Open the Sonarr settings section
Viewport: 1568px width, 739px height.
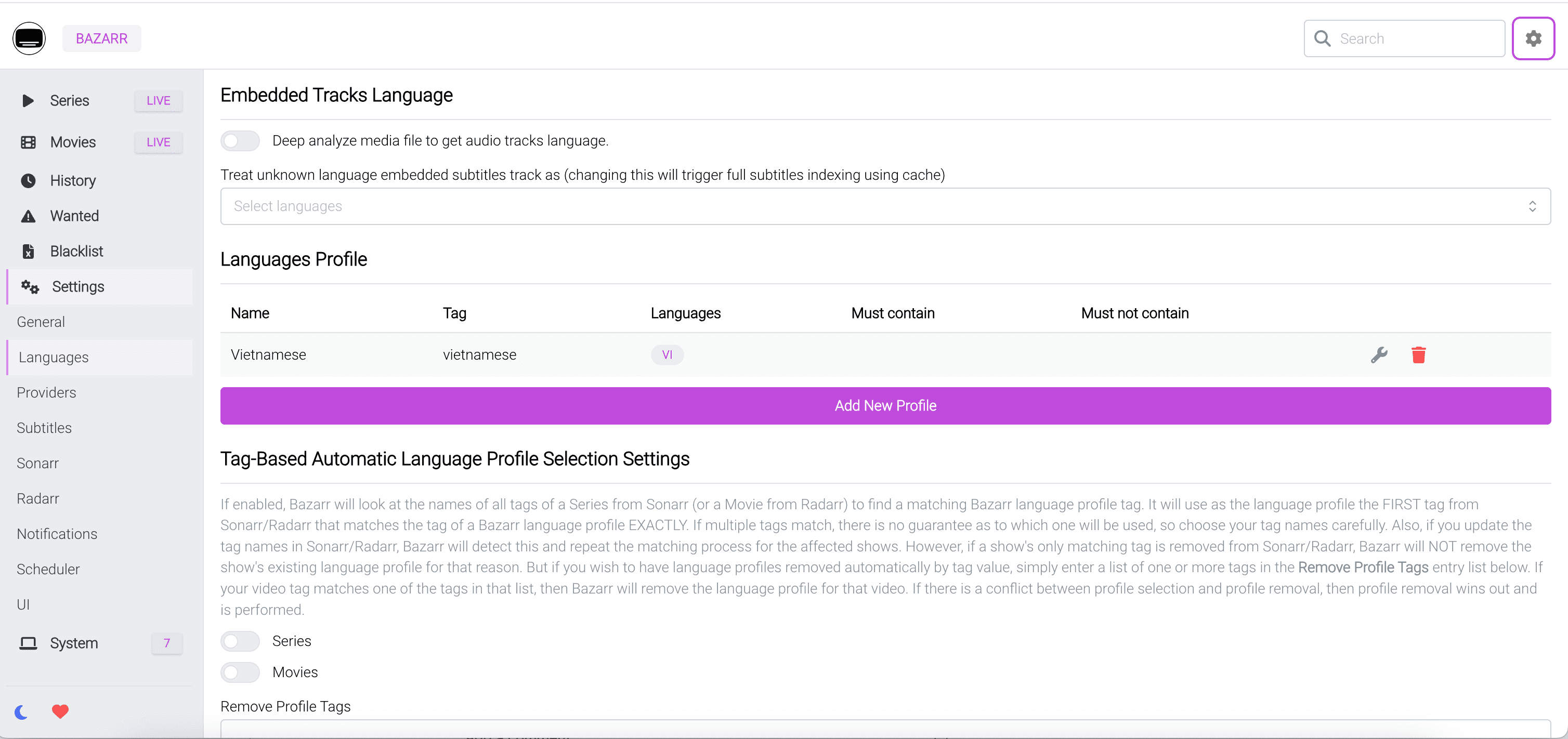[38, 463]
